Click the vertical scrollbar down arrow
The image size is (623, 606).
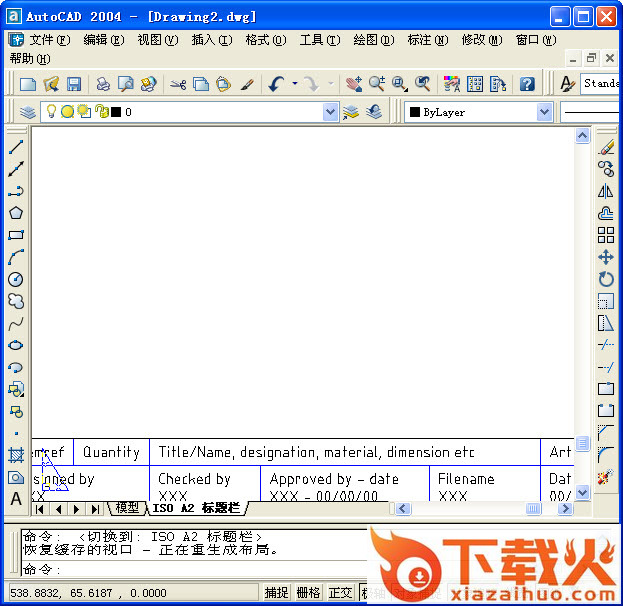tap(582, 493)
